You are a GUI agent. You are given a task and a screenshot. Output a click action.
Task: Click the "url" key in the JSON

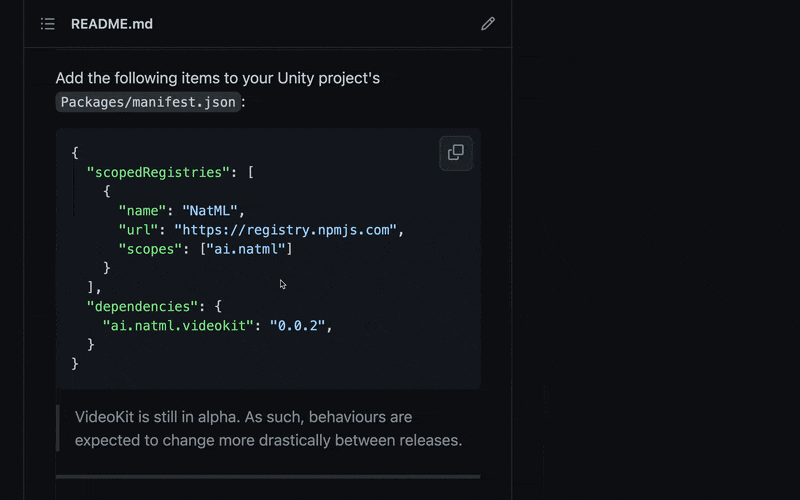pyautogui.click(x=138, y=229)
